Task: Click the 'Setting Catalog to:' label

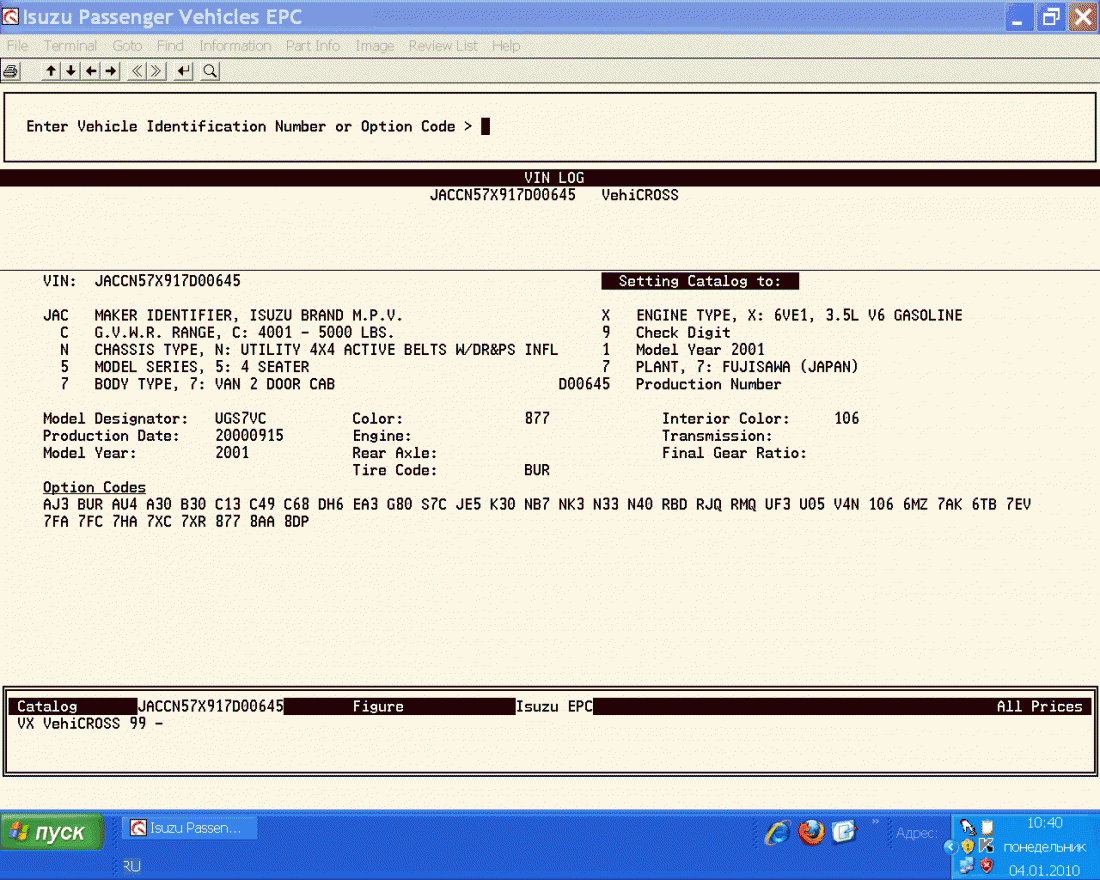Action: point(699,281)
